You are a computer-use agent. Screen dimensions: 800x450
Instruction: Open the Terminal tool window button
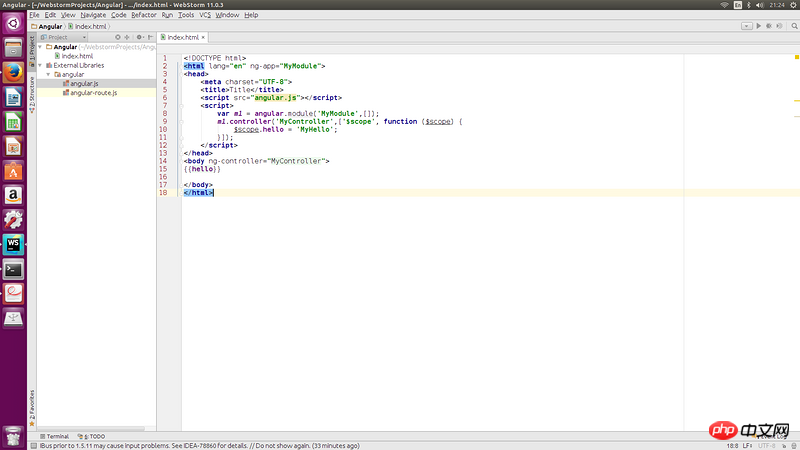pos(55,437)
